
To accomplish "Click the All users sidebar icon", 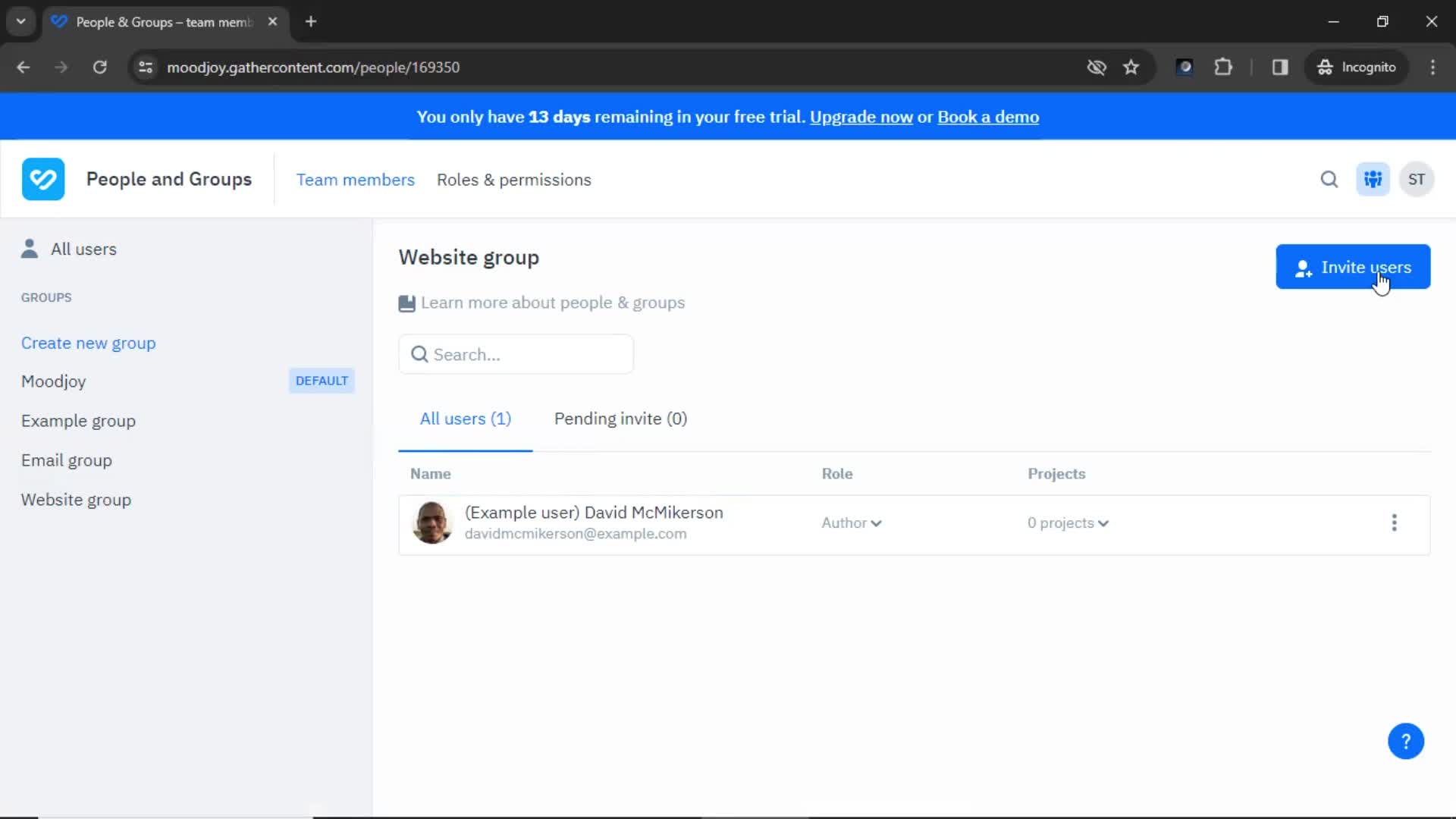I will pos(30,249).
